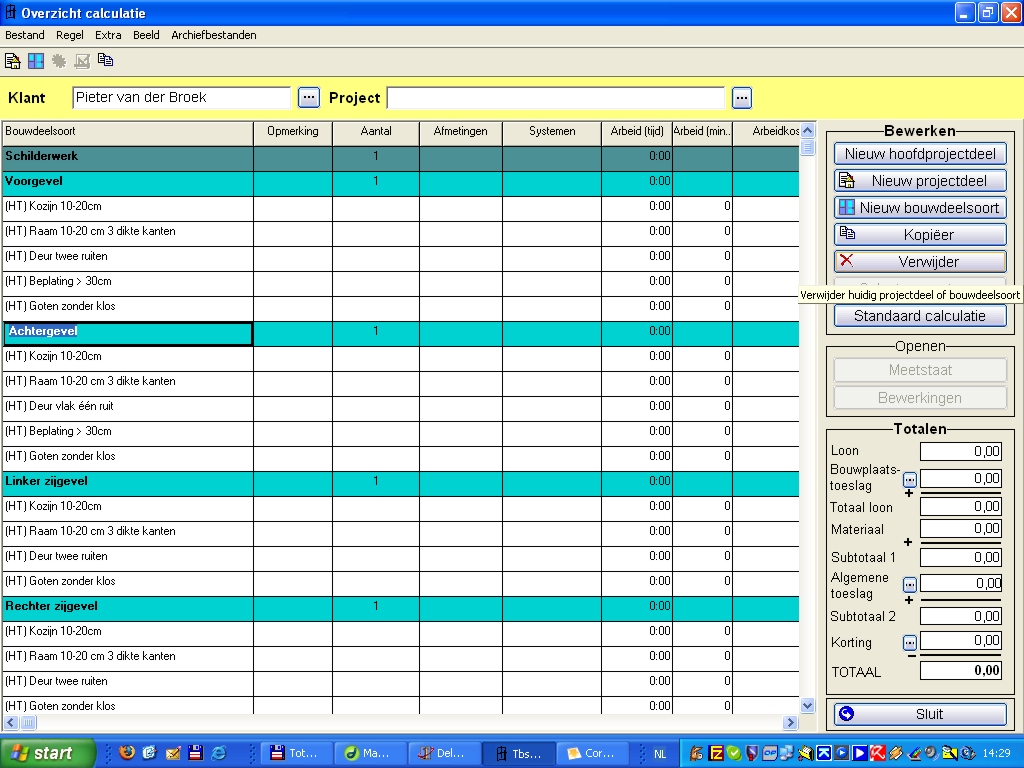Click the Materiaal amount field

tap(961, 529)
